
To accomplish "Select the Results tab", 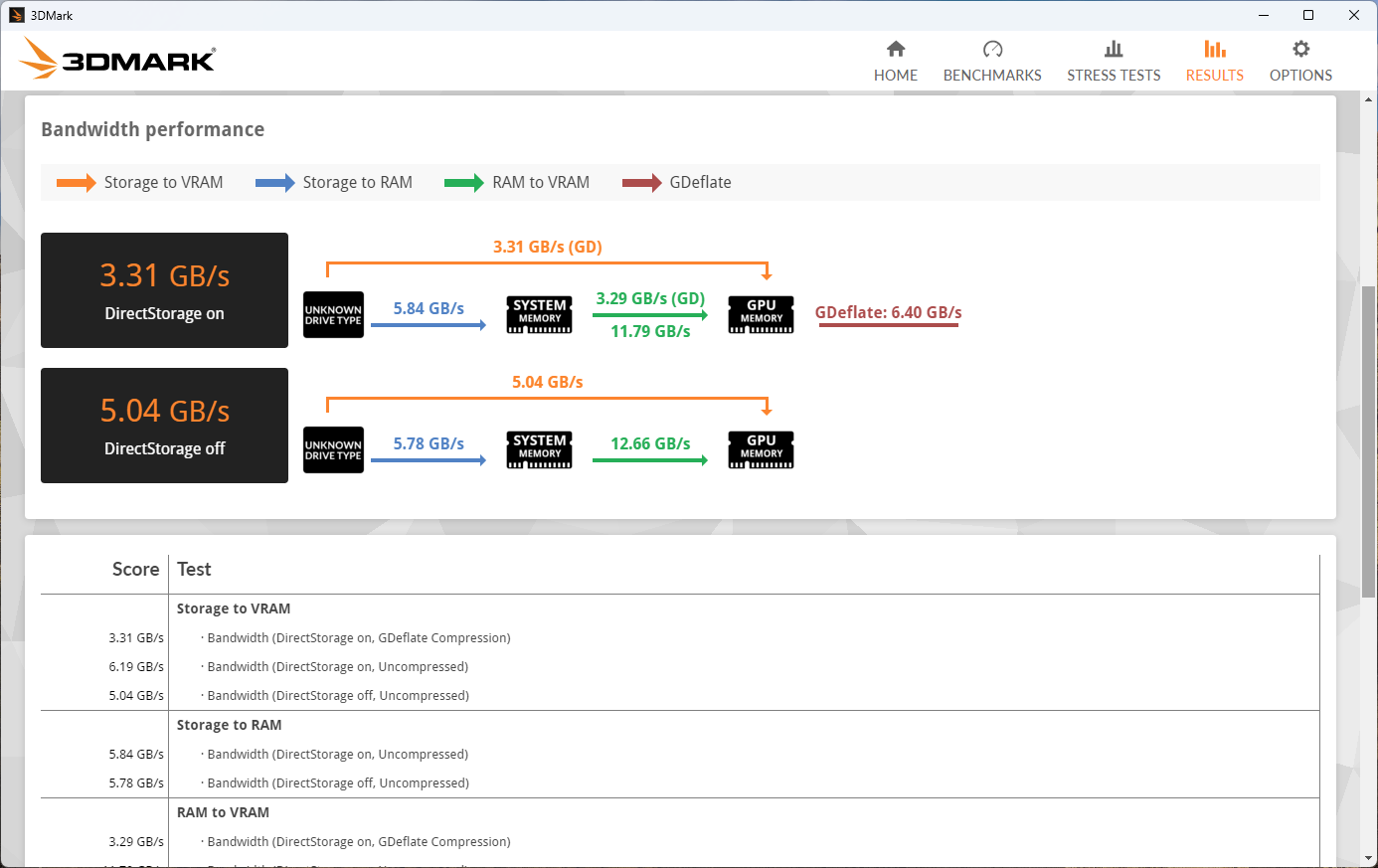I will pos(1214,62).
